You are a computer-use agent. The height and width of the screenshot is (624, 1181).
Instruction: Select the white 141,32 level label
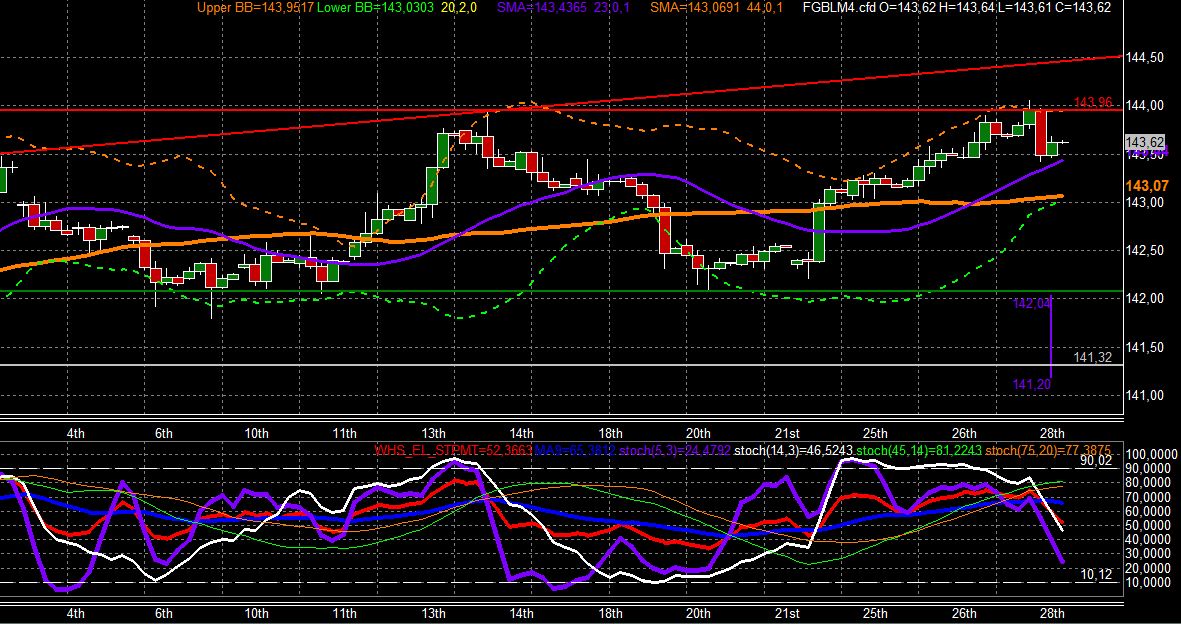(x=1094, y=357)
